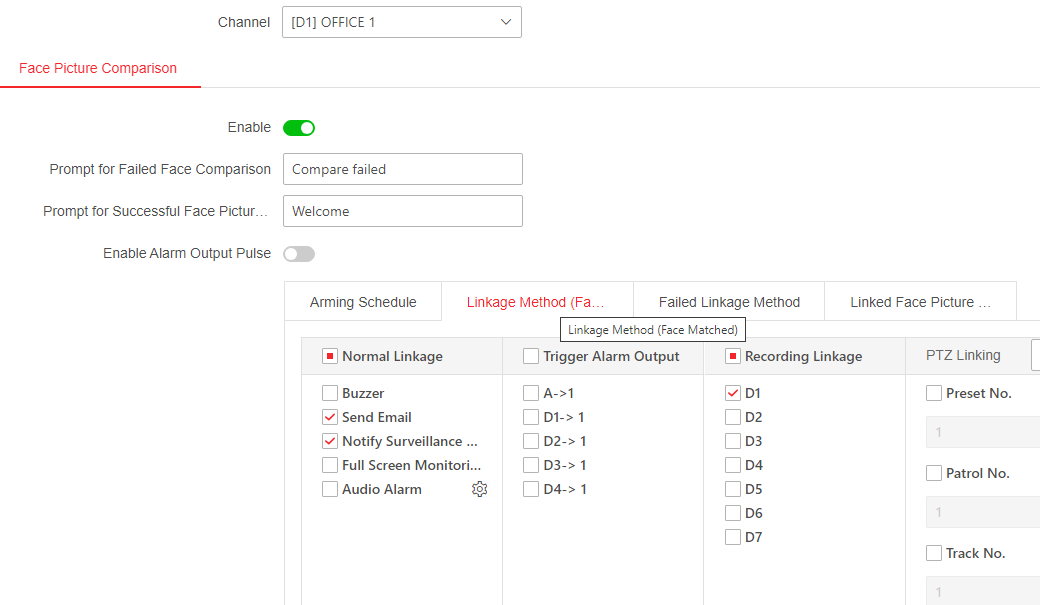This screenshot has height=605, width=1040.
Task: Expand the Channel dropdown
Action: coord(401,22)
